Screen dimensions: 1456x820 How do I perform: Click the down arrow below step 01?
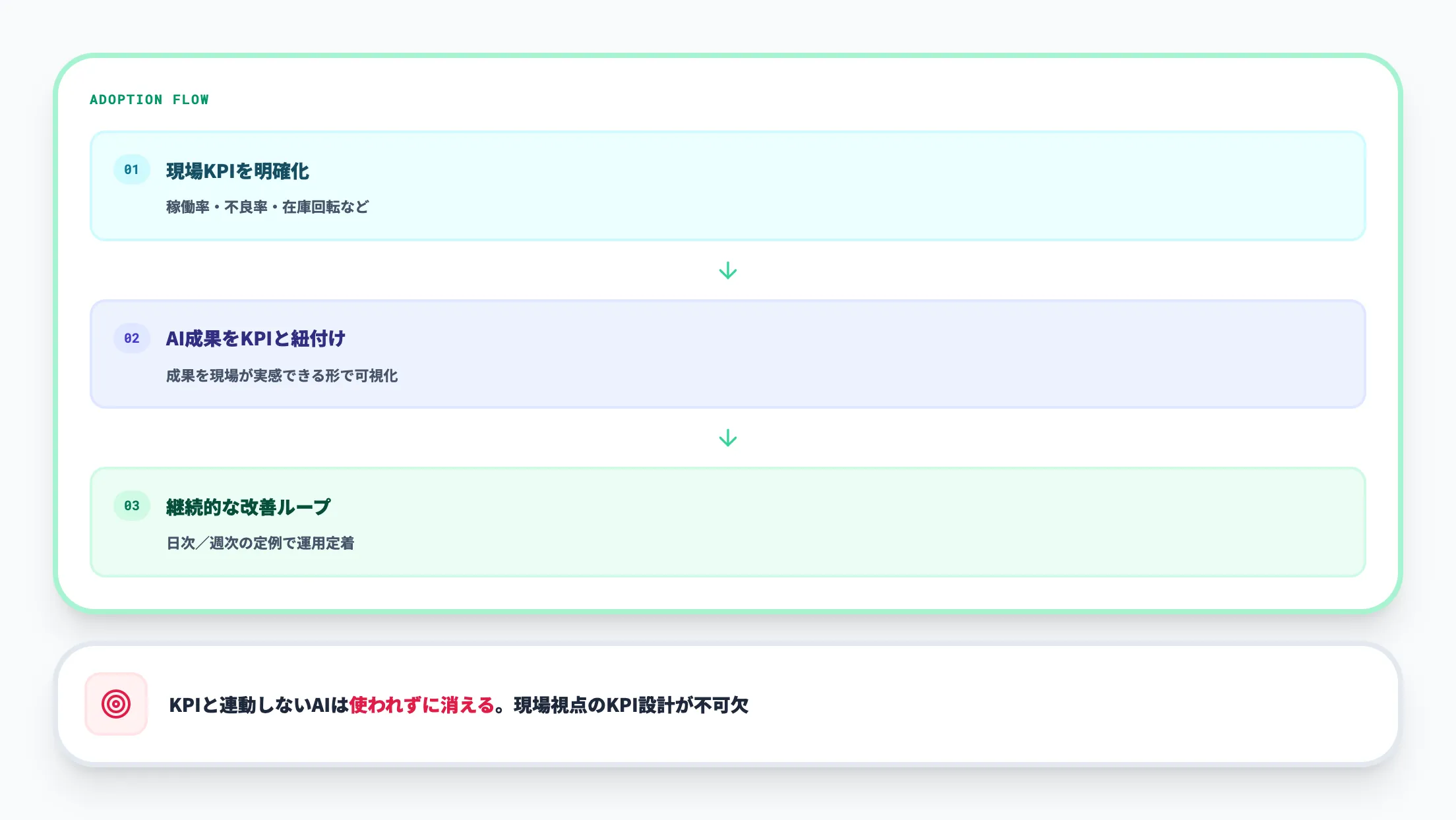(727, 271)
